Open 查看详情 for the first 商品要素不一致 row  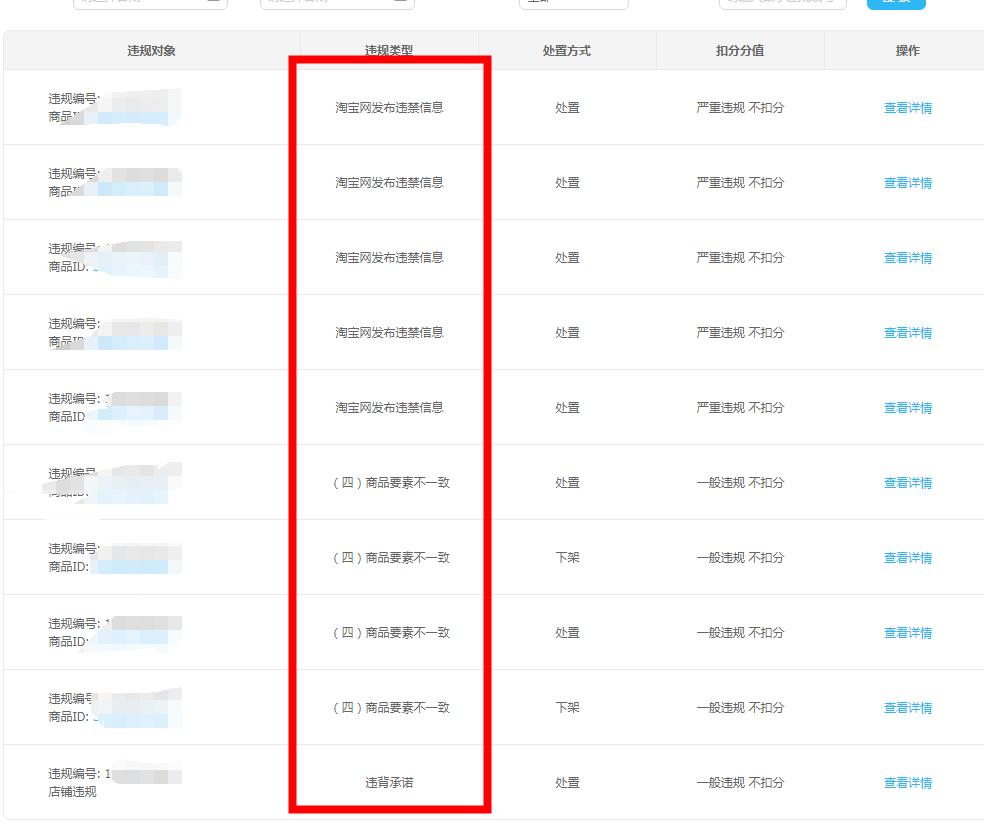pyautogui.click(x=907, y=482)
